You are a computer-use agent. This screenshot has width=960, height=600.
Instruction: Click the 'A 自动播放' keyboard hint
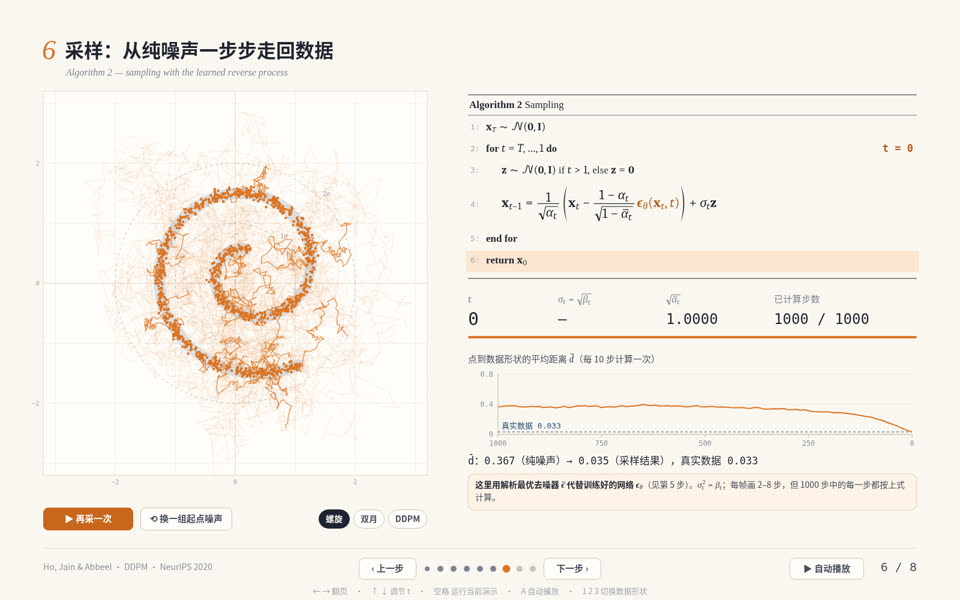539,591
